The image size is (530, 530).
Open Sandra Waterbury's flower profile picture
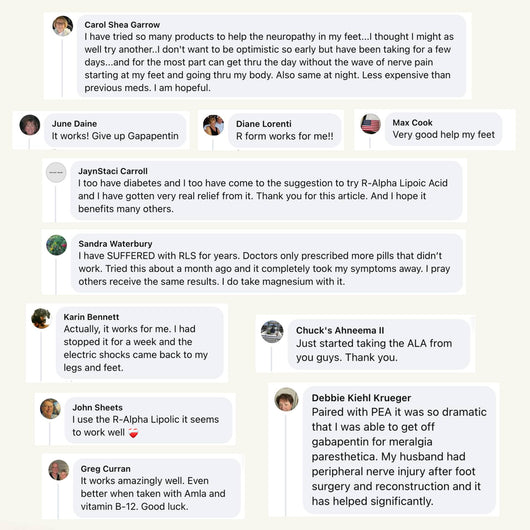[x=56, y=245]
